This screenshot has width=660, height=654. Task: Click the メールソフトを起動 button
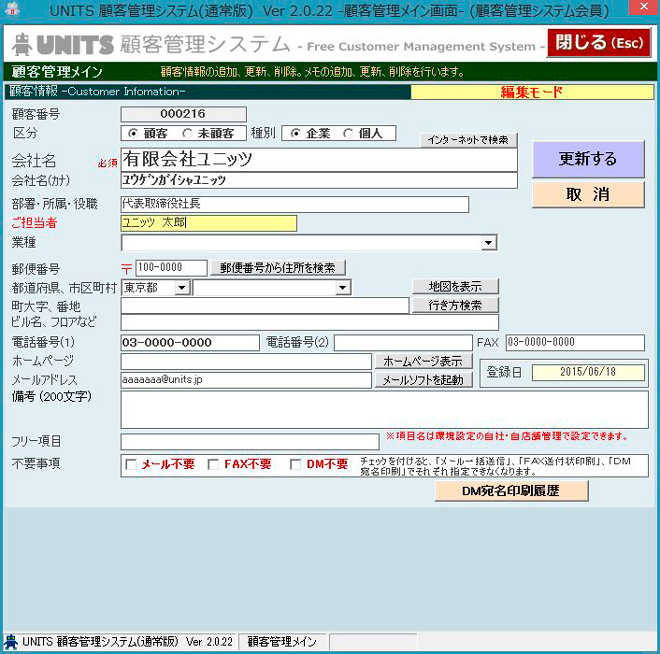[x=423, y=380]
